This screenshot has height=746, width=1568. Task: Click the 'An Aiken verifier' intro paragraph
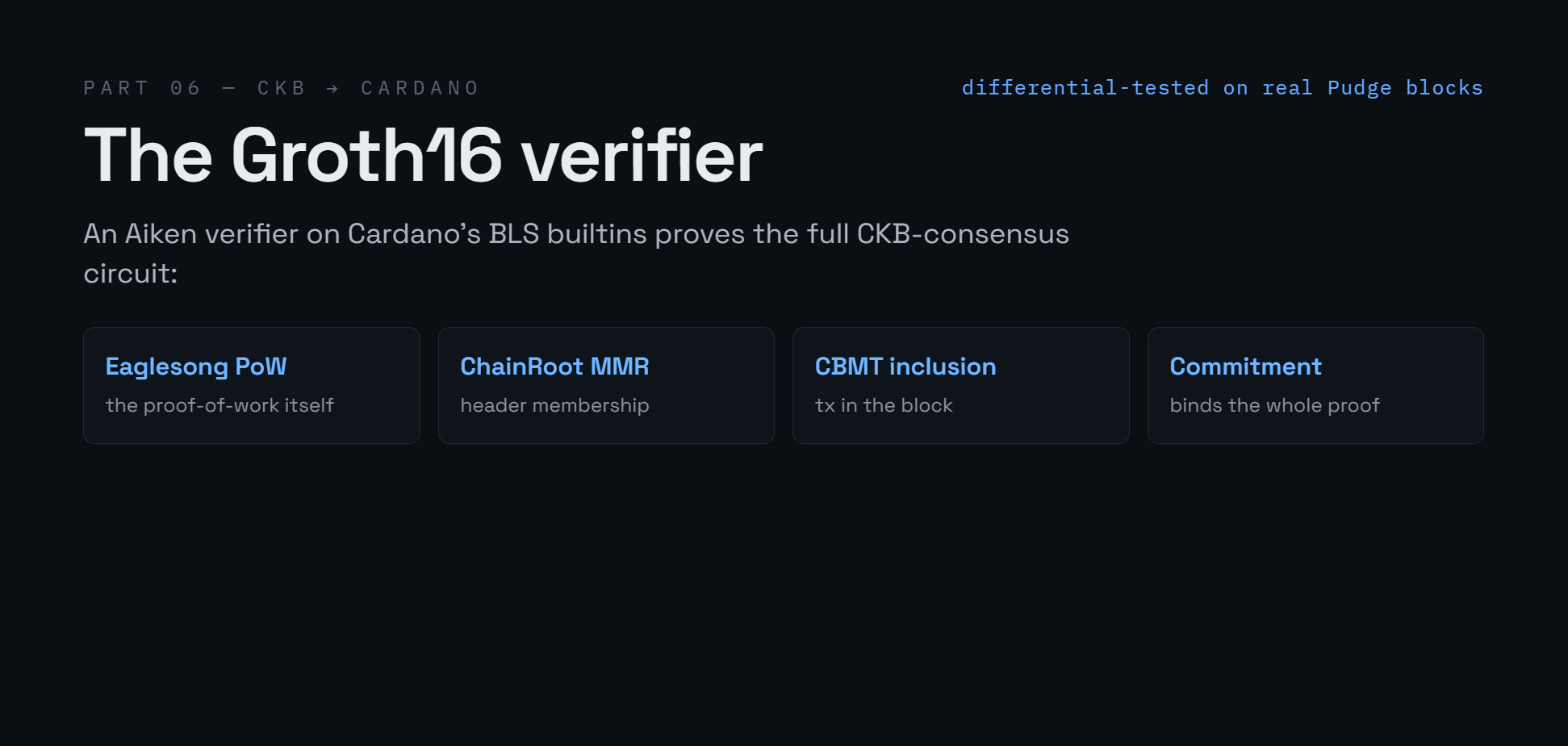(576, 254)
